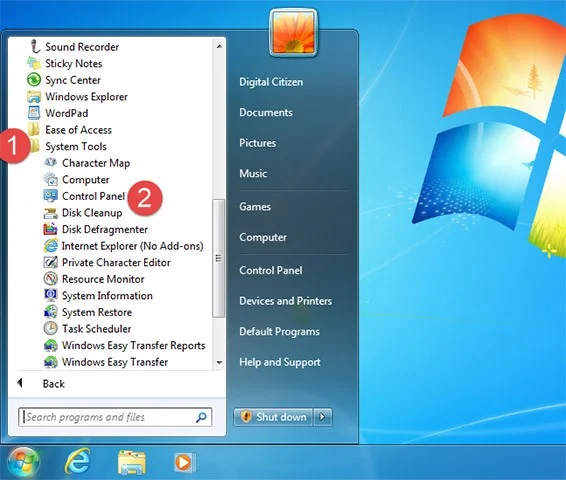Image resolution: width=566 pixels, height=480 pixels.
Task: Click scrollbar down arrow in programs list
Action: pos(219,362)
